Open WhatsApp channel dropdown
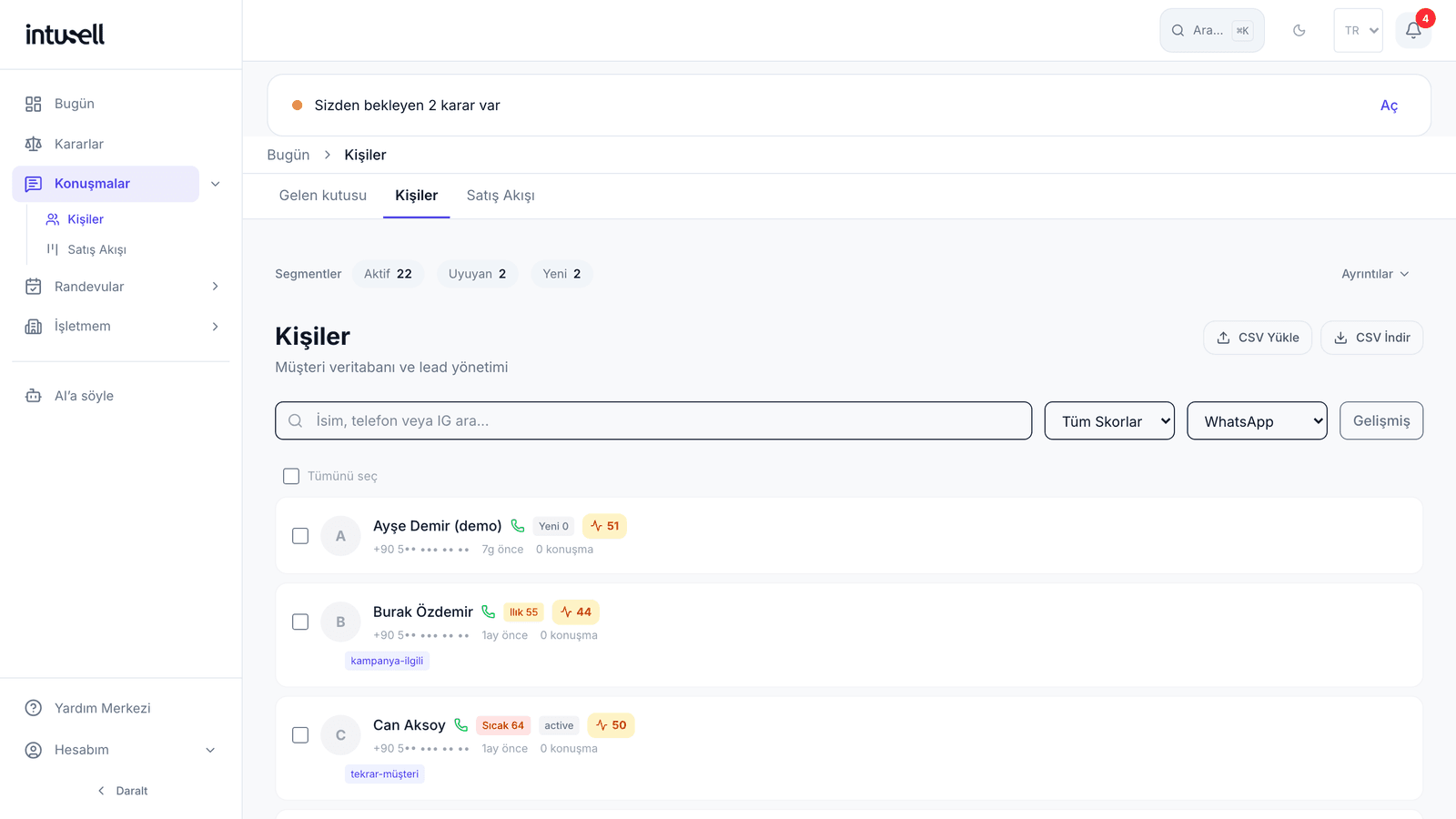Image resolution: width=1456 pixels, height=819 pixels. click(1257, 421)
